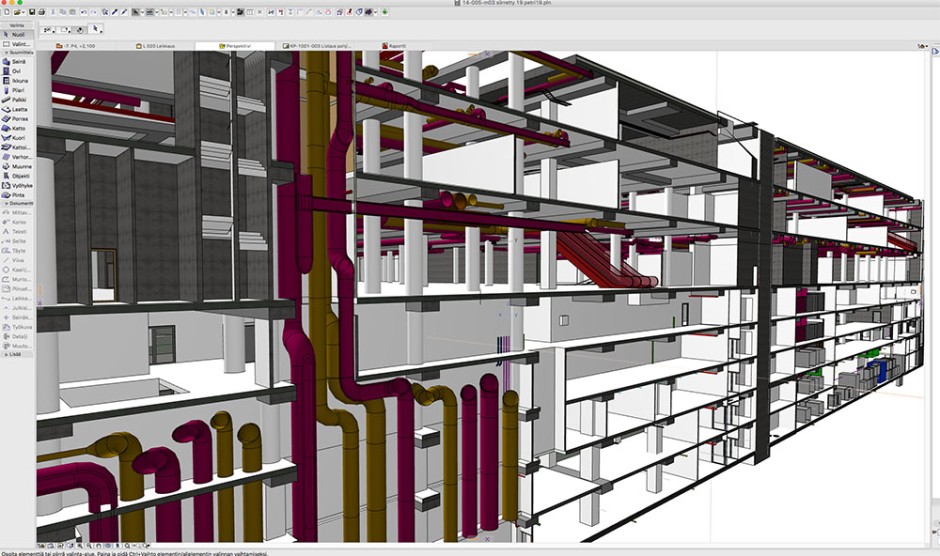Select the Palkki beam tool

click(17, 100)
